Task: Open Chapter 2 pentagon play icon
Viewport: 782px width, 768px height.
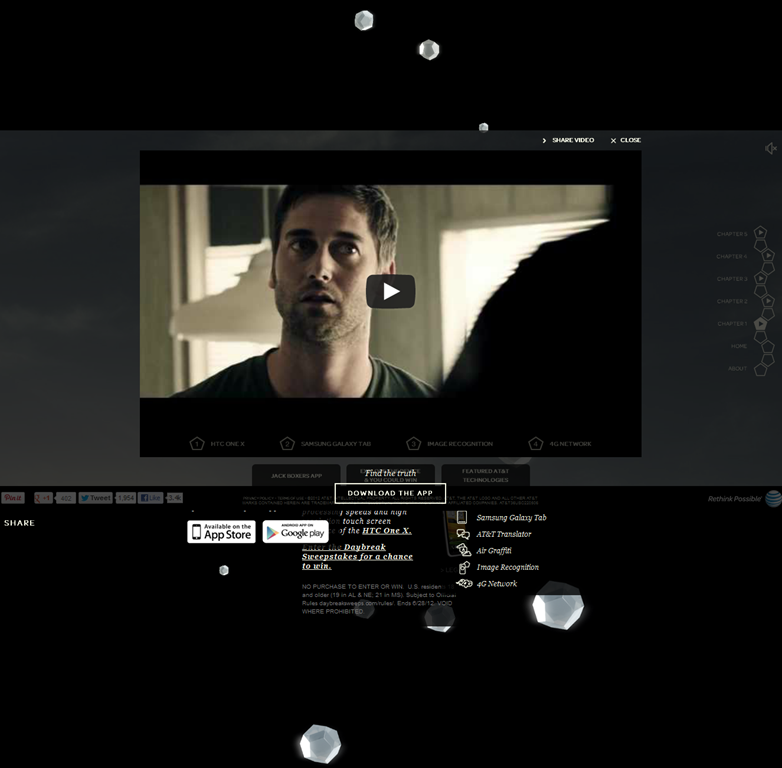Action: pos(768,300)
